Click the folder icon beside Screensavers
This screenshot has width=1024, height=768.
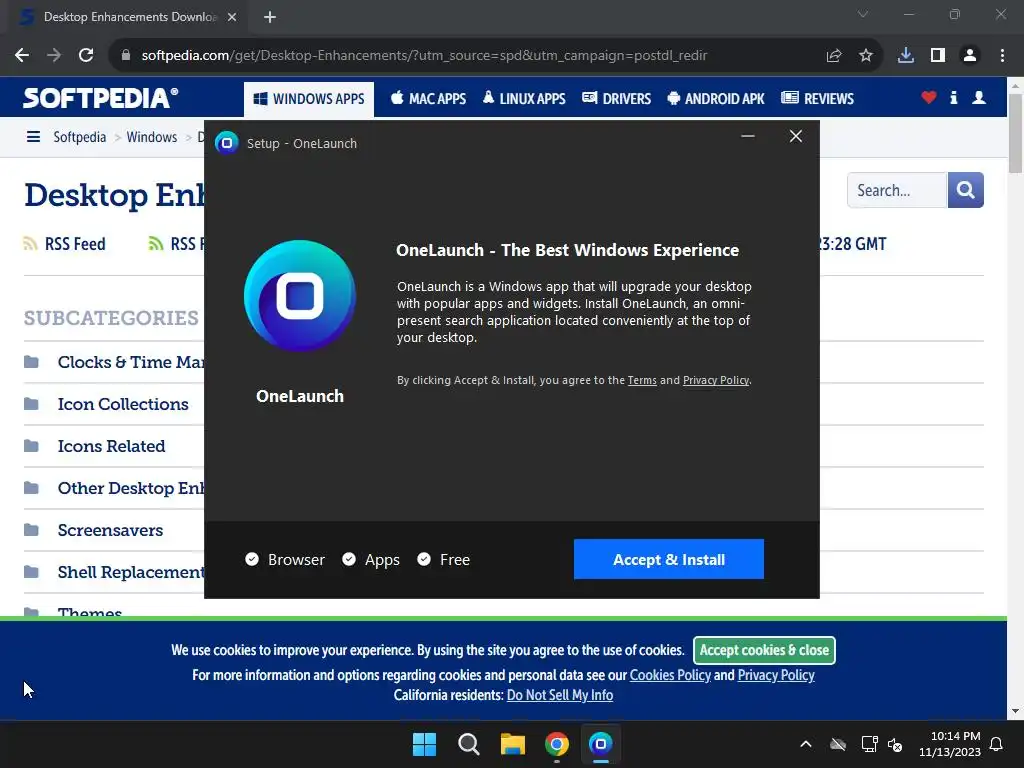tap(31, 530)
